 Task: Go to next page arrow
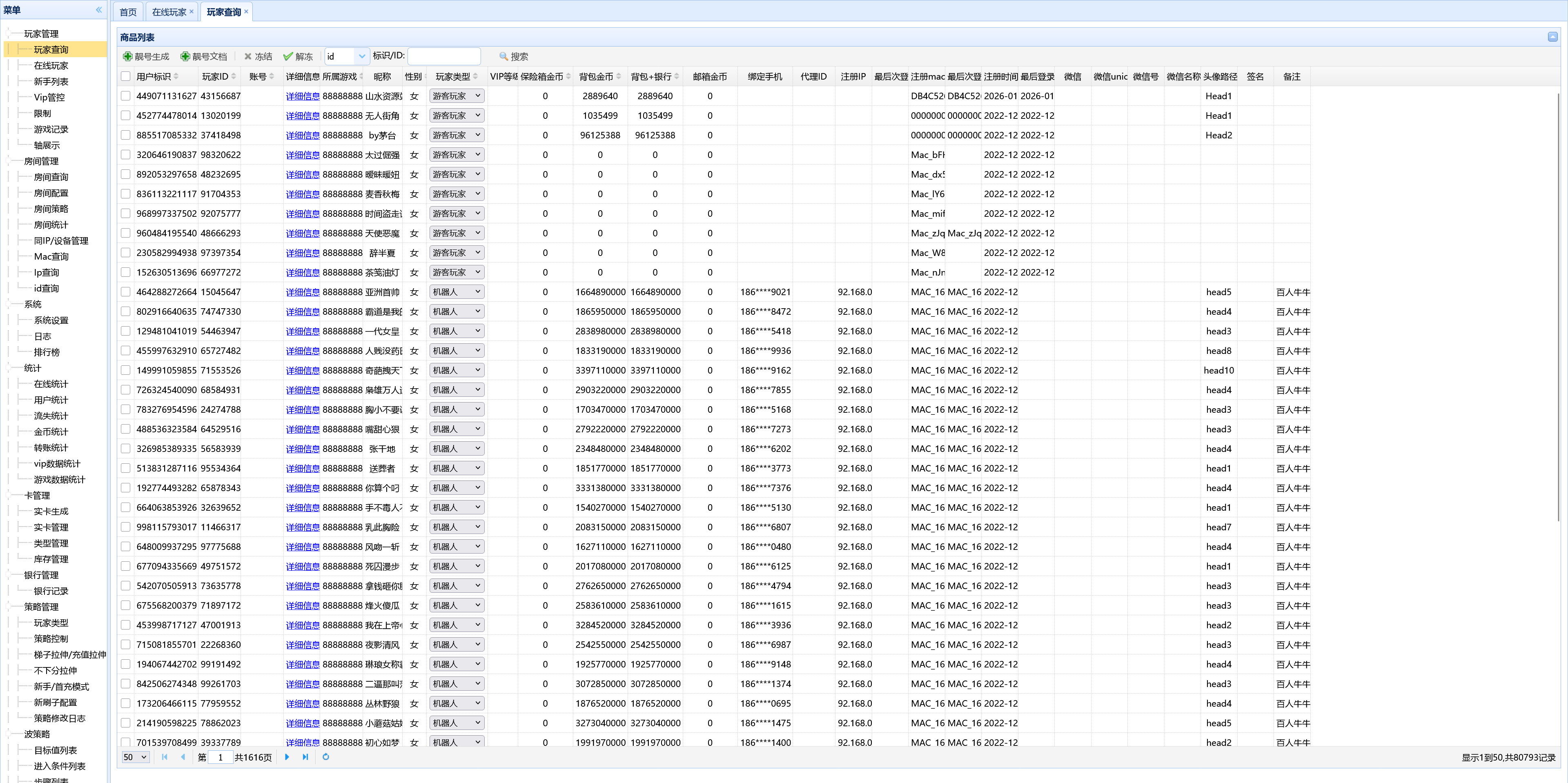[287, 757]
